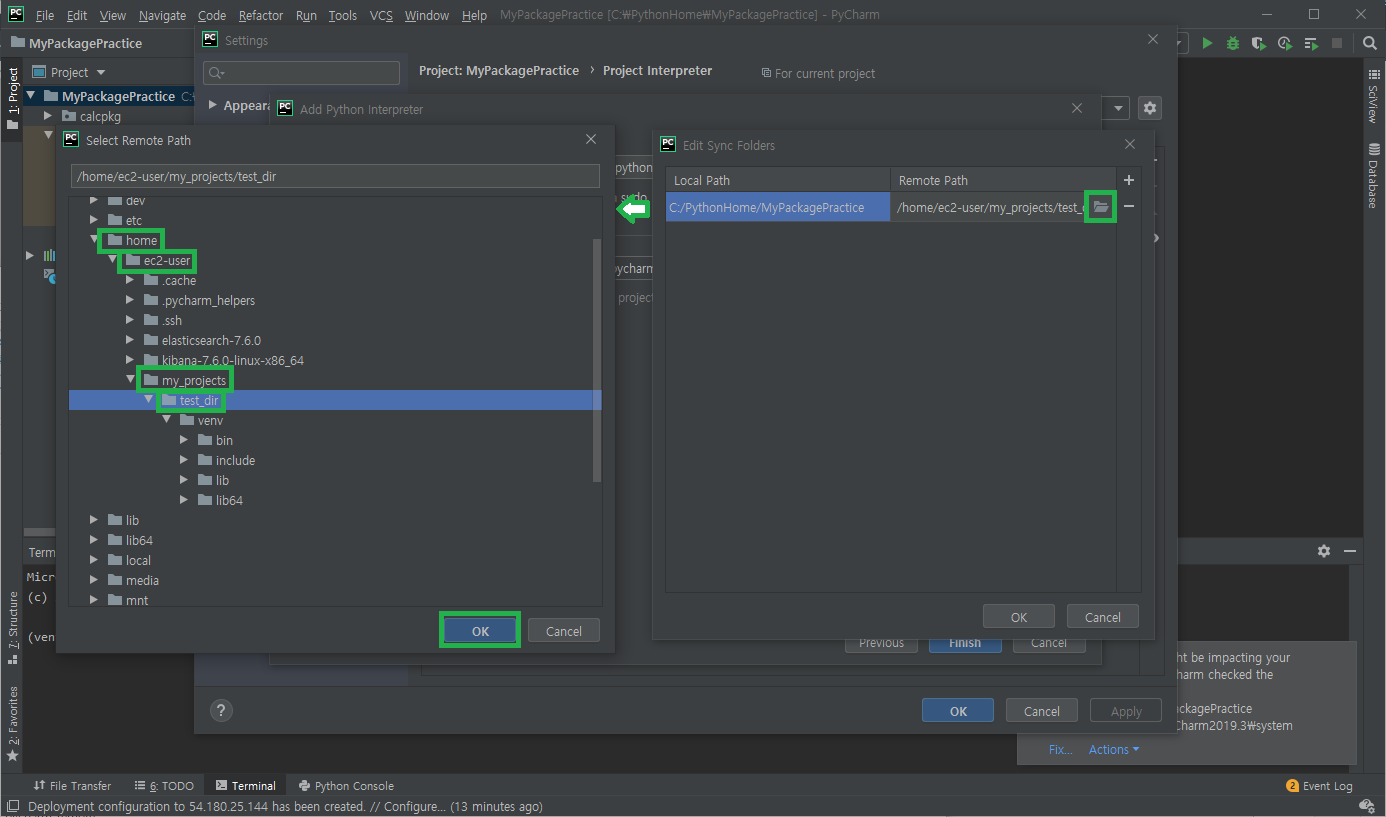
Task: Expand the lib64 folder under venv
Action: pos(184,500)
